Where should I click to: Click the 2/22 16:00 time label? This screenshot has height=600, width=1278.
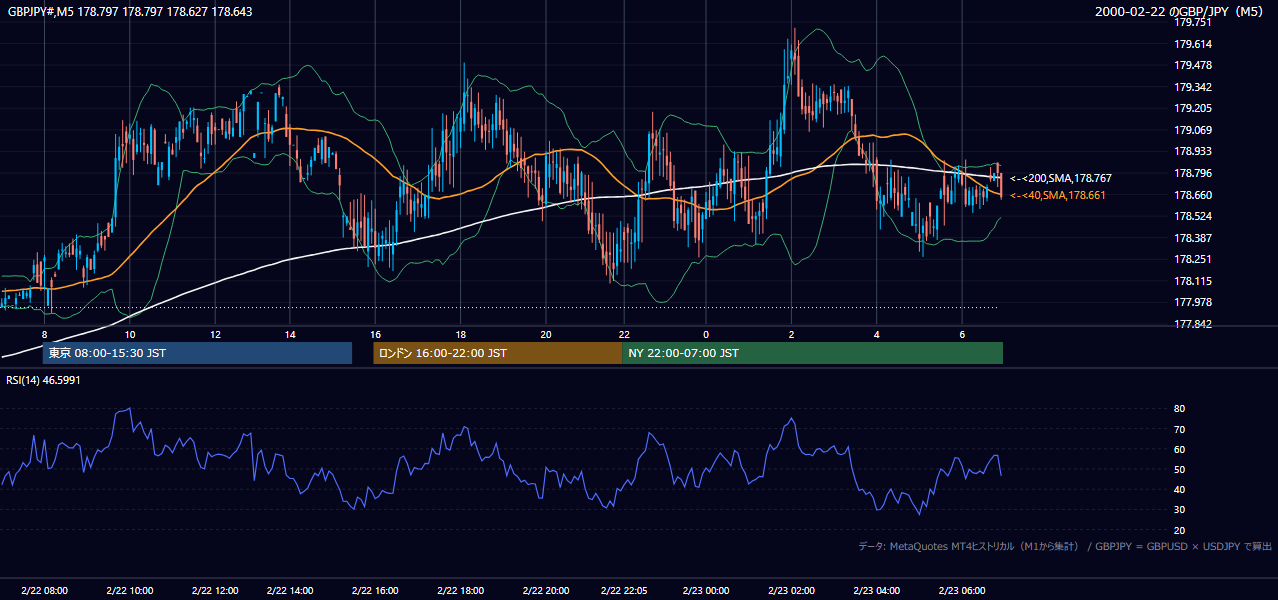[375, 591]
